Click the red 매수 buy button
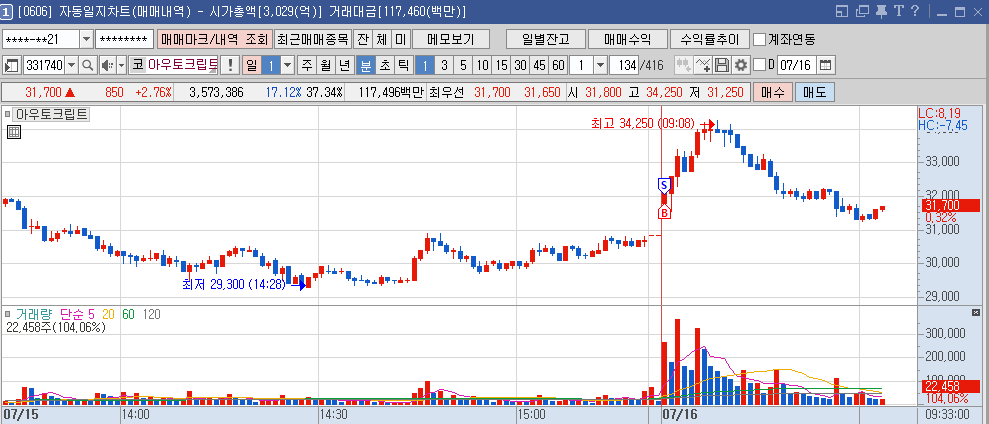The width and height of the screenshot is (989, 424). (x=773, y=93)
